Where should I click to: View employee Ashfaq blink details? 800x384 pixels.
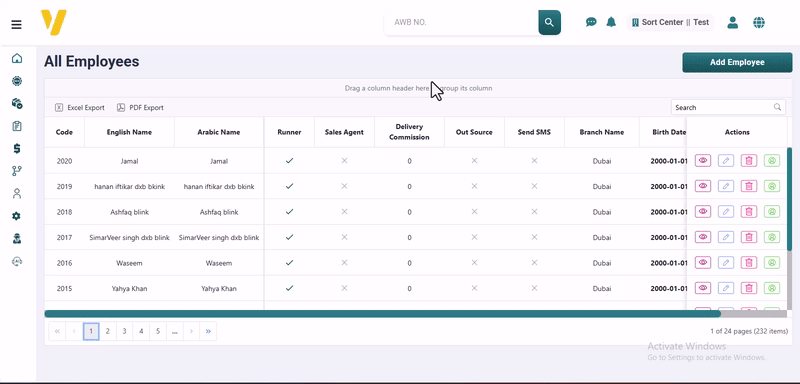(703, 212)
